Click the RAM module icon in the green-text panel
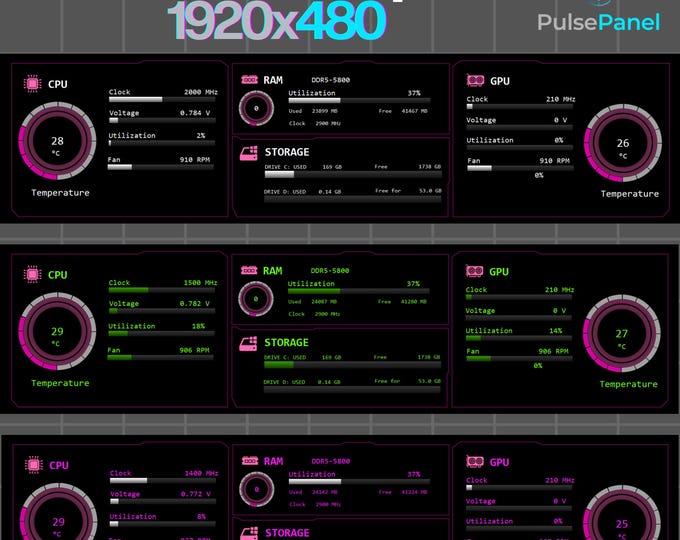The height and width of the screenshot is (540, 680). (x=249, y=271)
